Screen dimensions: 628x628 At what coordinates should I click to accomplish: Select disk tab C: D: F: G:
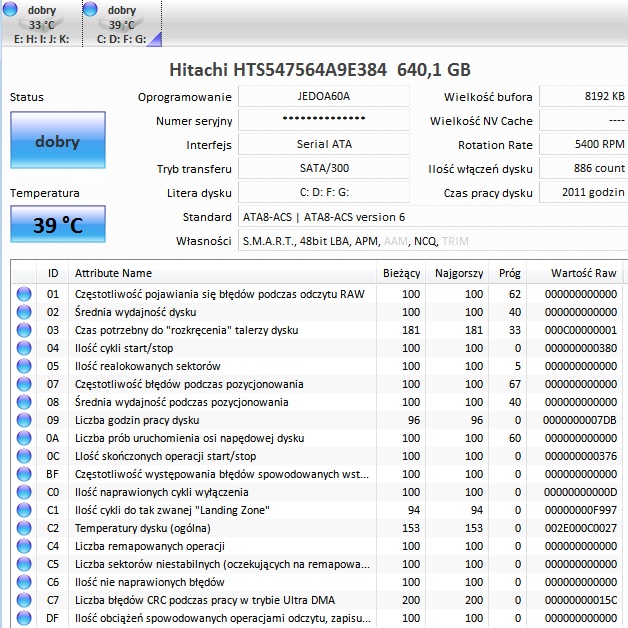(x=122, y=23)
